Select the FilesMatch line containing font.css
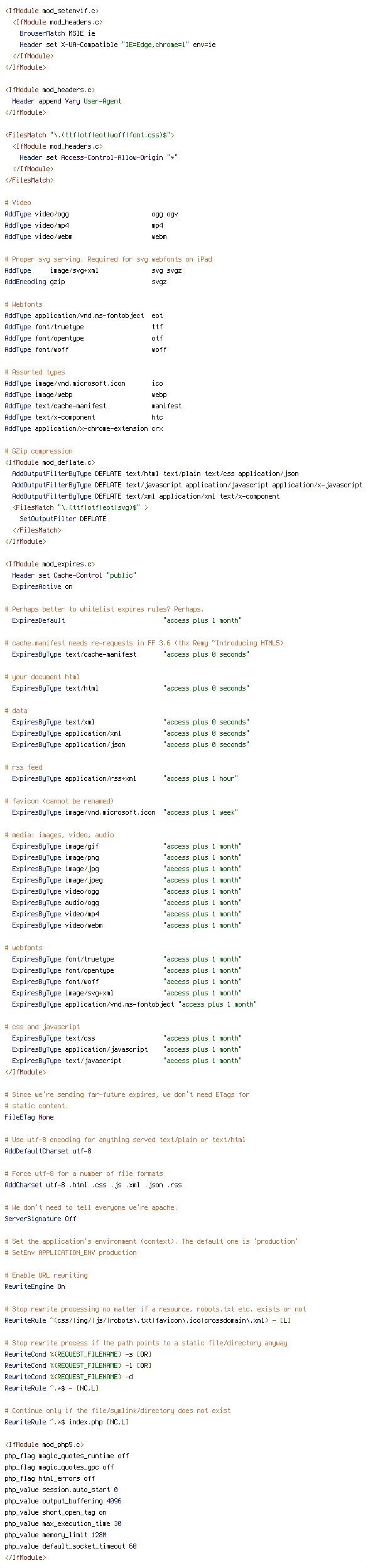Image resolution: width=368 pixels, height=1568 pixels. coord(90,135)
